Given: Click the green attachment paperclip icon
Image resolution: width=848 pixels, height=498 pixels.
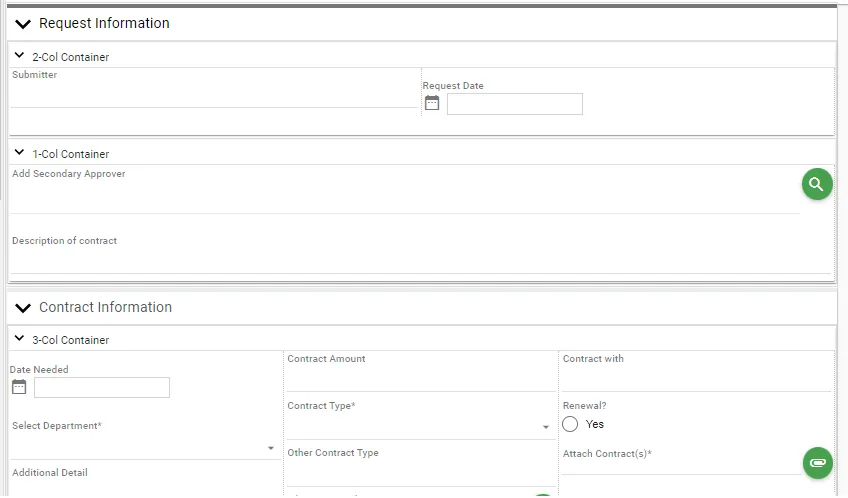Looking at the screenshot, I should 817,463.
